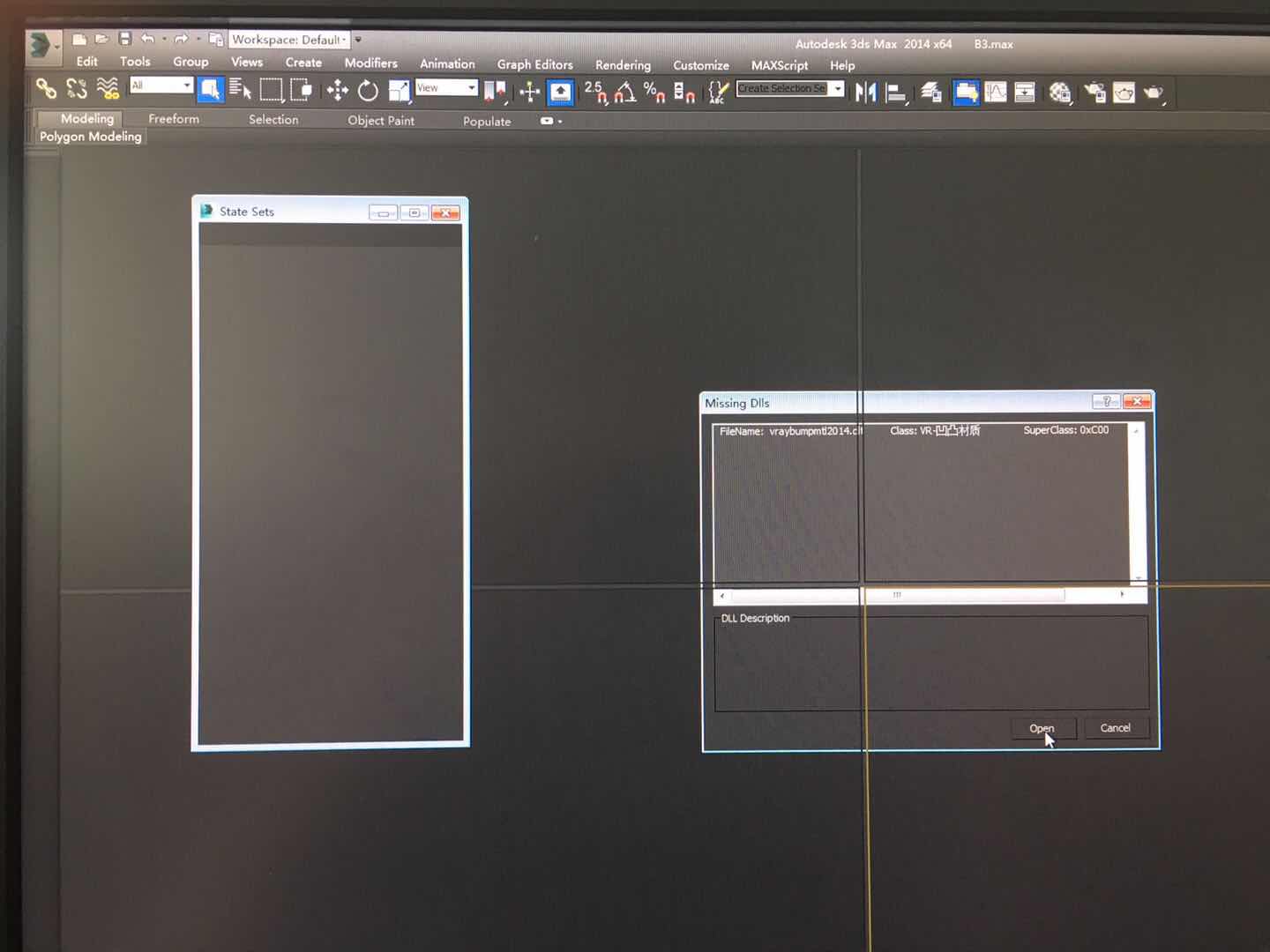Click the Unlink Selection tool
Viewport: 1270px width, 952px height.
pos(77,87)
